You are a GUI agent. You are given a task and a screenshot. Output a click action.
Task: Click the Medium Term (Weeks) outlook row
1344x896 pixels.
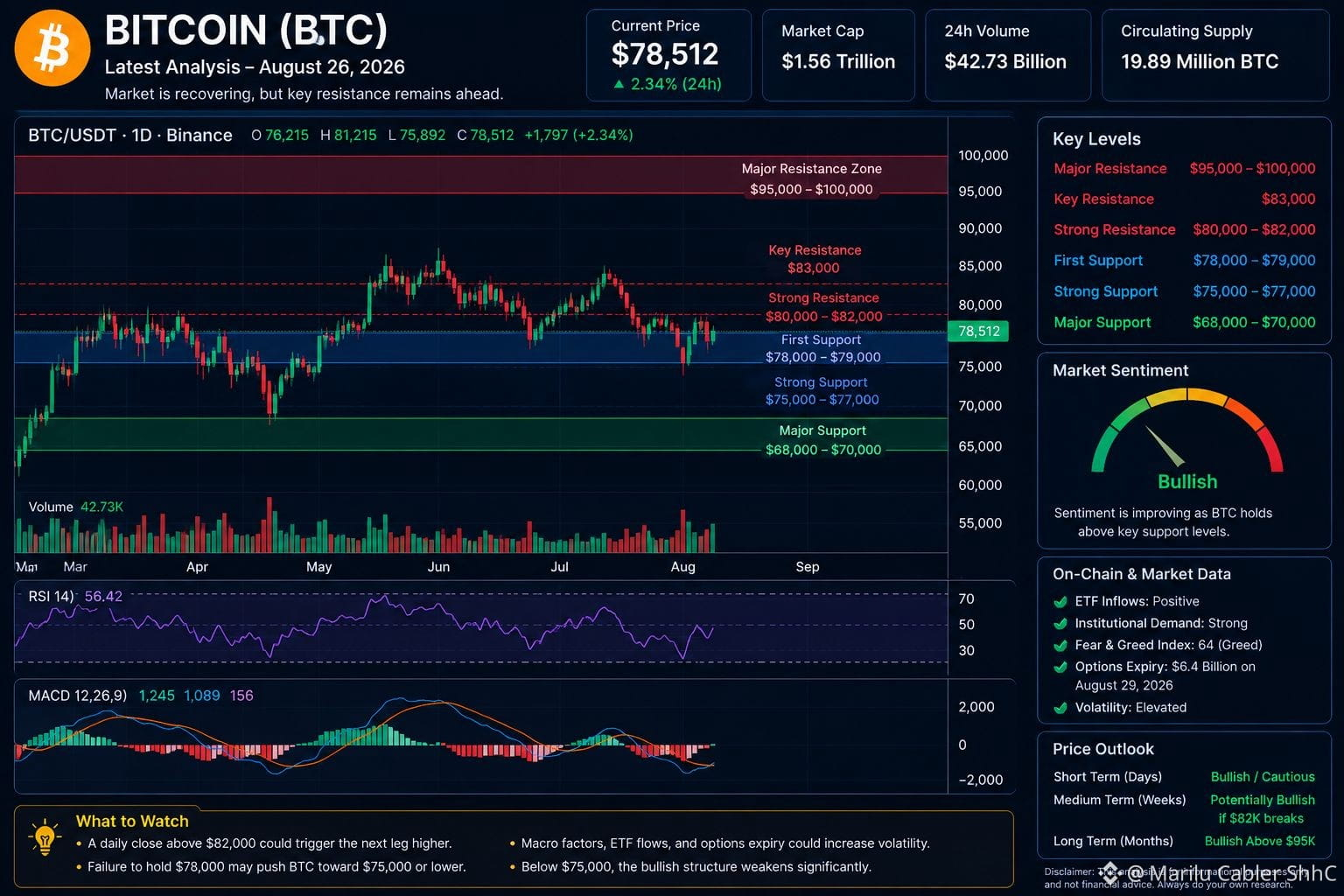[x=1184, y=809]
